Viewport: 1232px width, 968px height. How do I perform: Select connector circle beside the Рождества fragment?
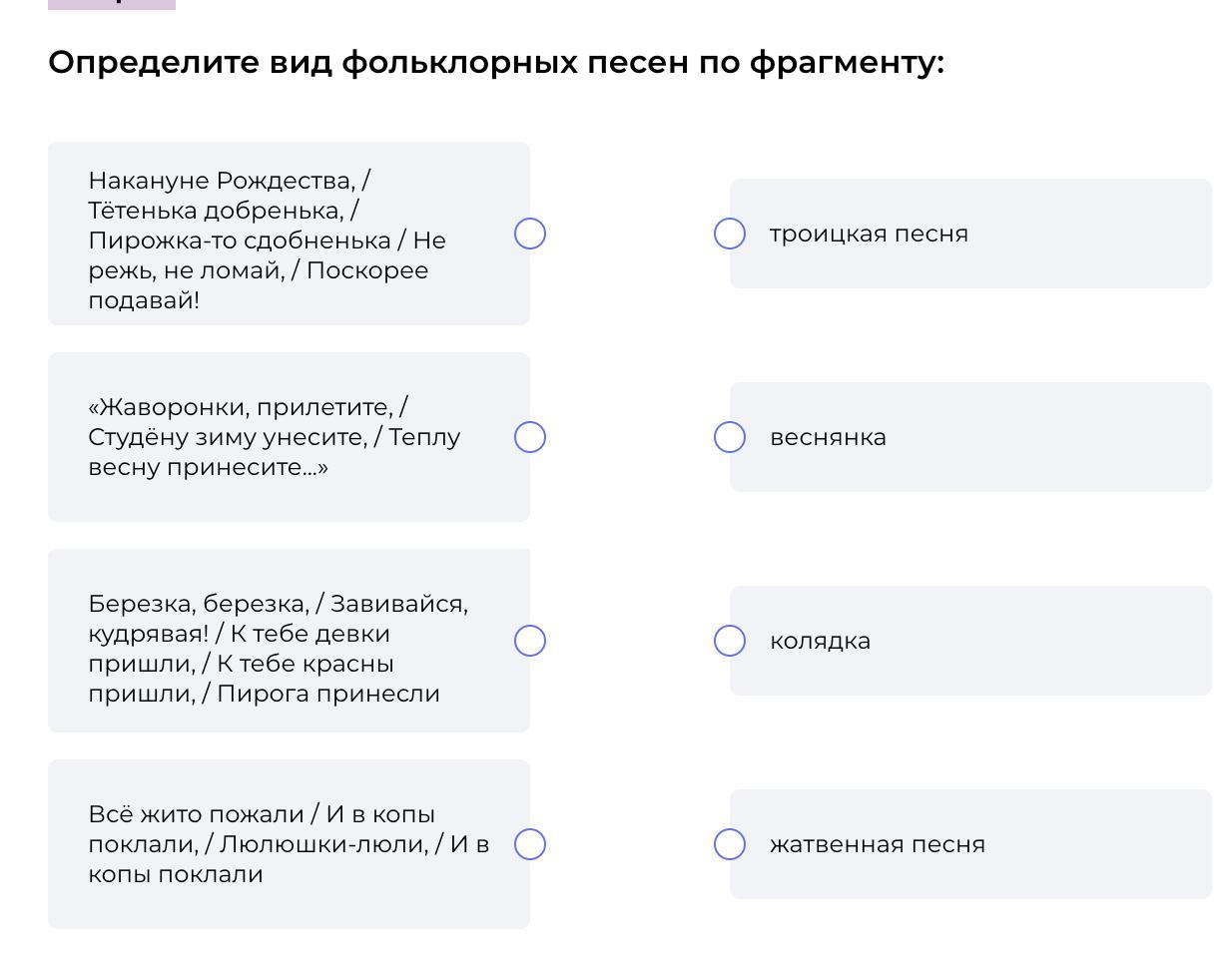tap(530, 234)
